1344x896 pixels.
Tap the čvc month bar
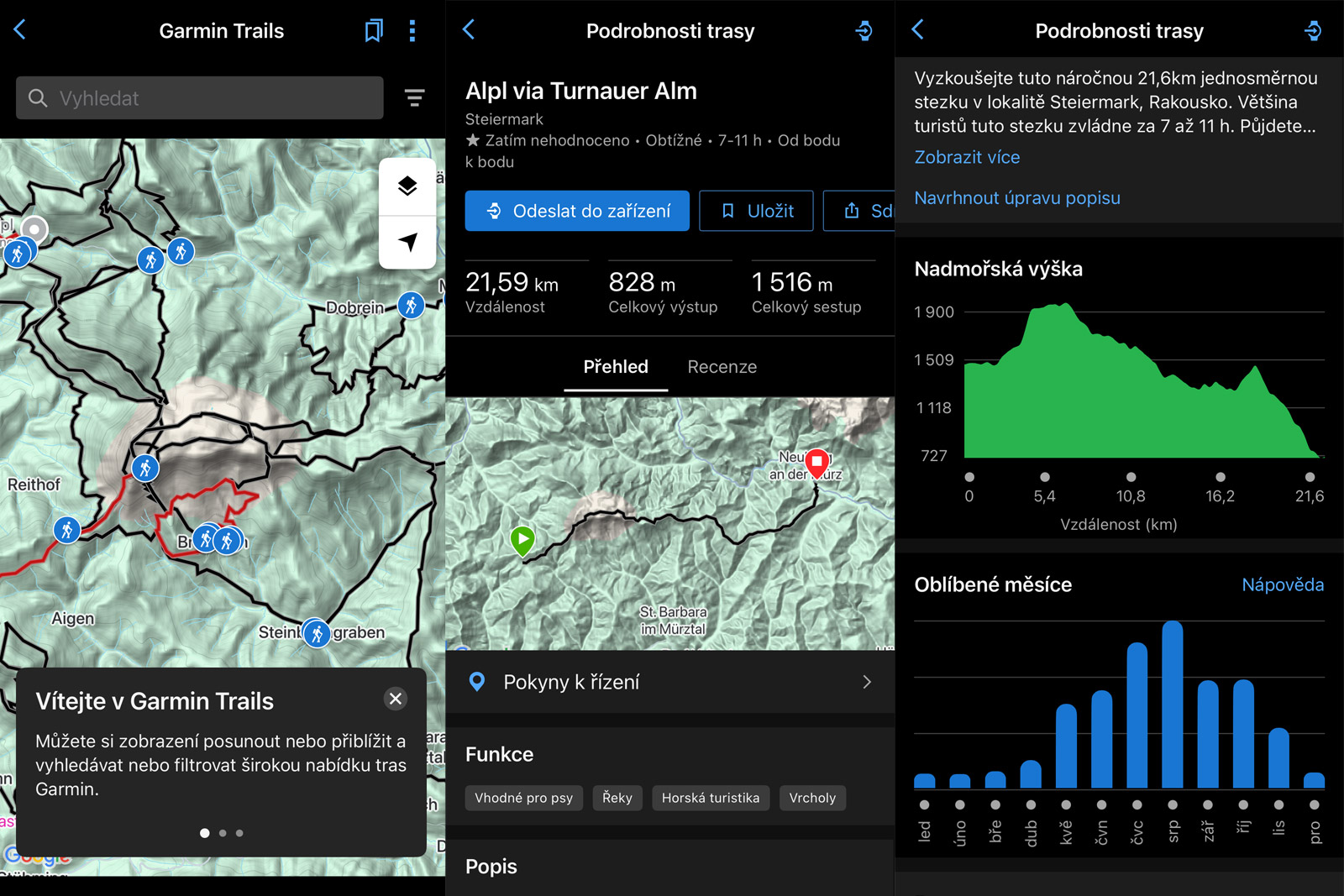1137,715
